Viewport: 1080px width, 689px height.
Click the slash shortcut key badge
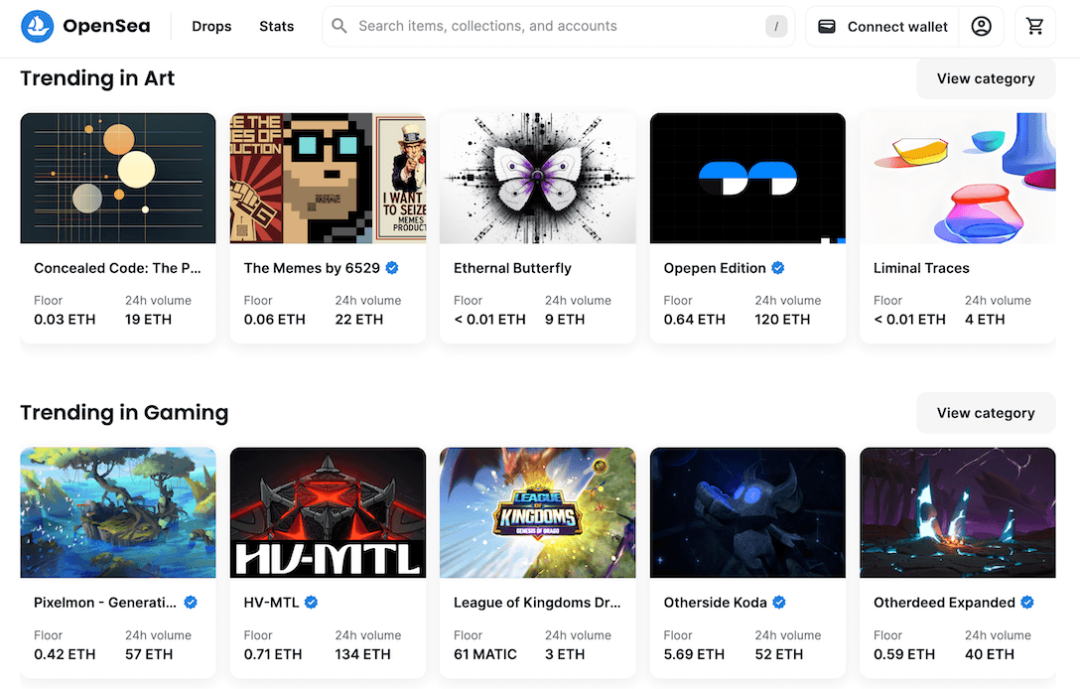coord(776,26)
